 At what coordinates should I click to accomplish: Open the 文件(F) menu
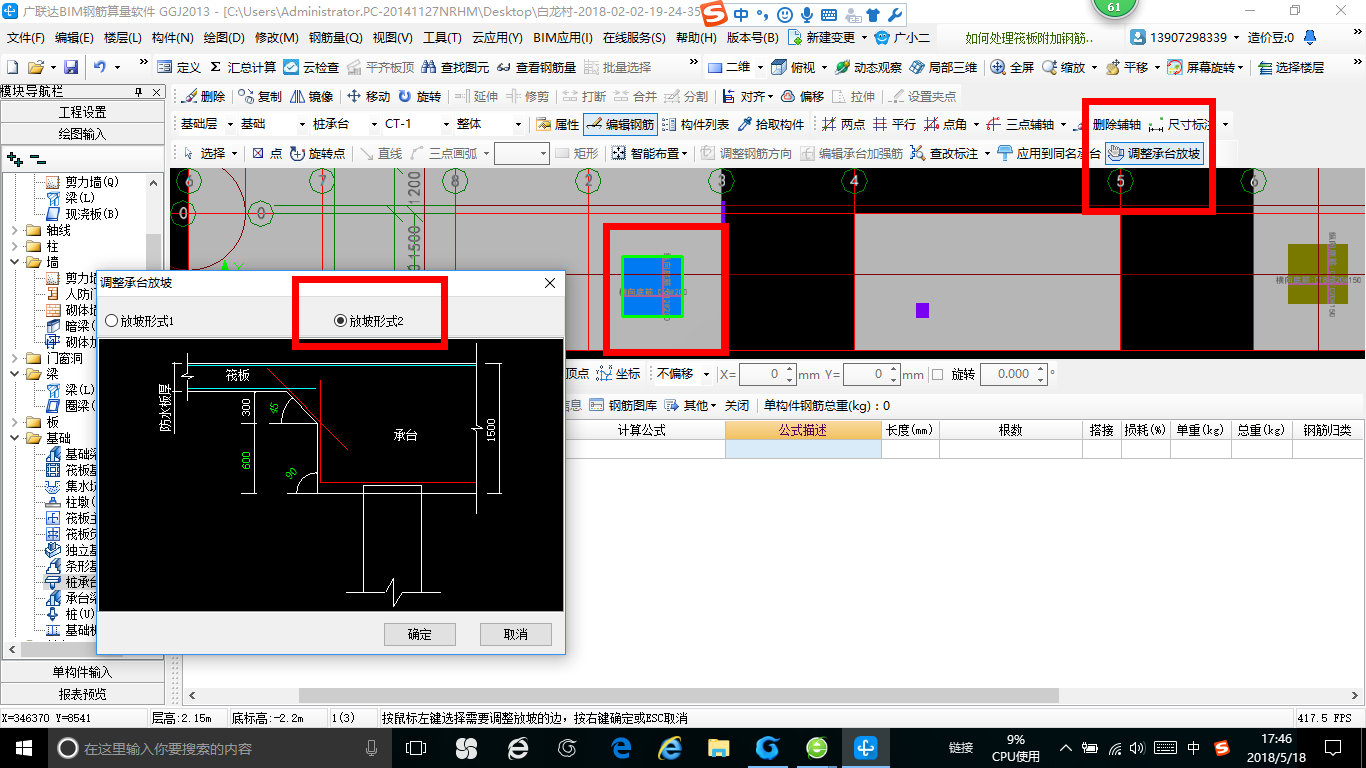tap(25, 38)
